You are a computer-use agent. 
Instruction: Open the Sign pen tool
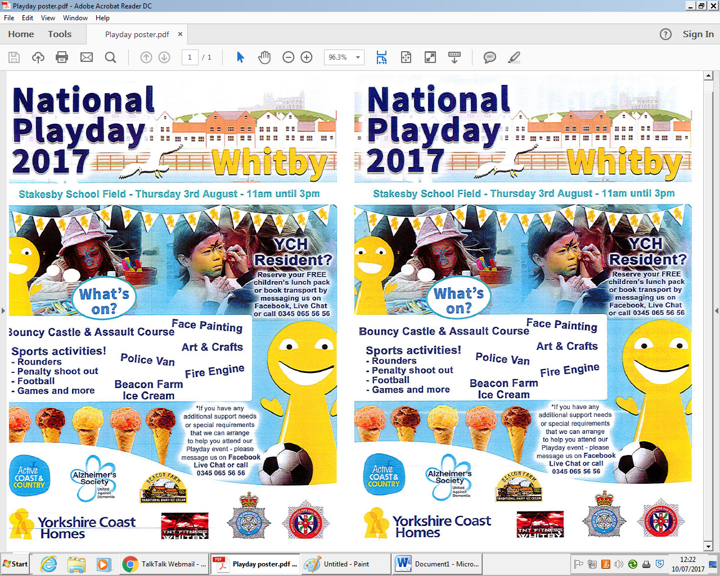[x=515, y=58]
